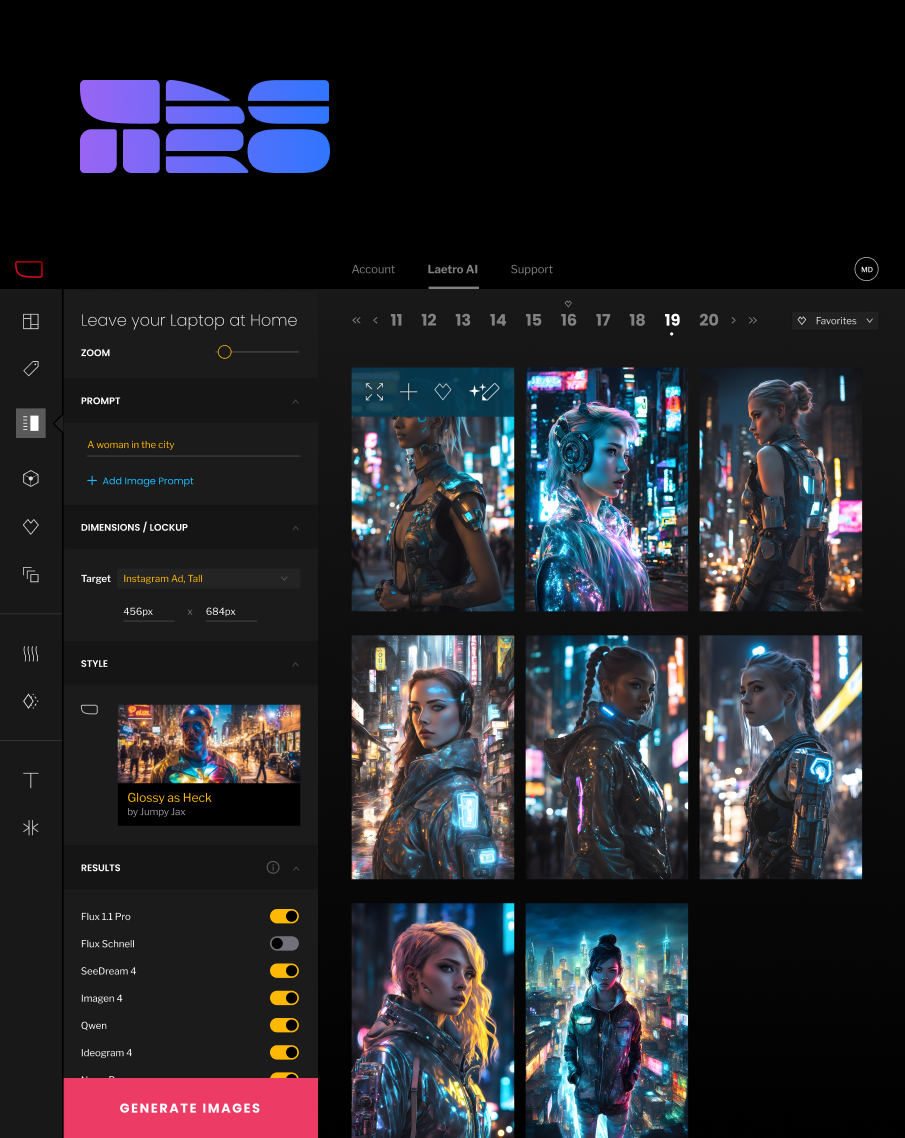Viewport: 905px width, 1138px height.
Task: Click the dashed diamond sidebar icon
Action: coord(30,701)
